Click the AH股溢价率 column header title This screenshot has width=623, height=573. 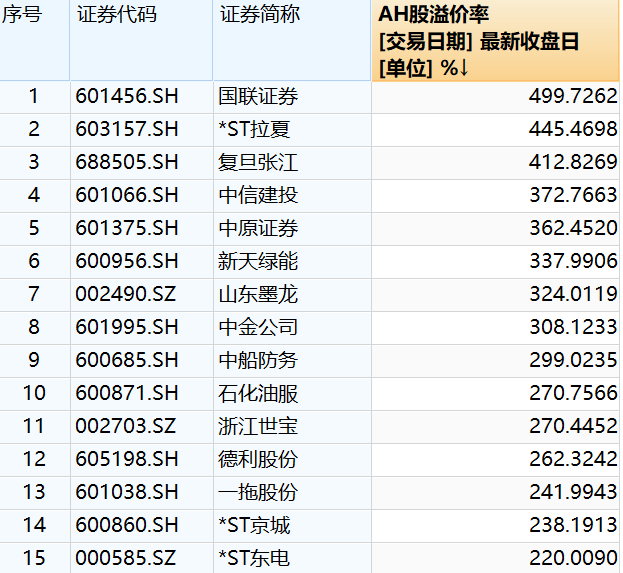pyautogui.click(x=434, y=15)
